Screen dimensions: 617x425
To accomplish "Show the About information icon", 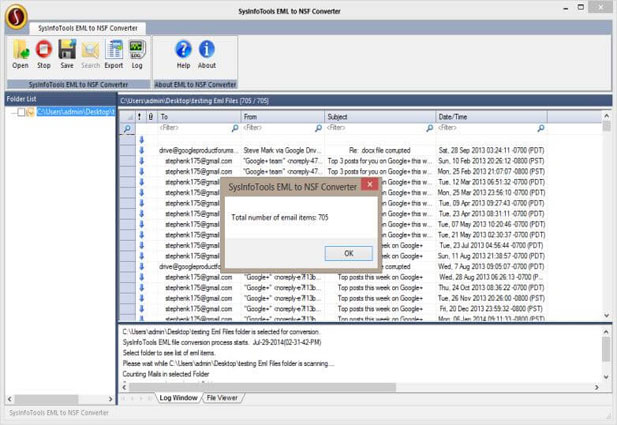I will [x=207, y=54].
